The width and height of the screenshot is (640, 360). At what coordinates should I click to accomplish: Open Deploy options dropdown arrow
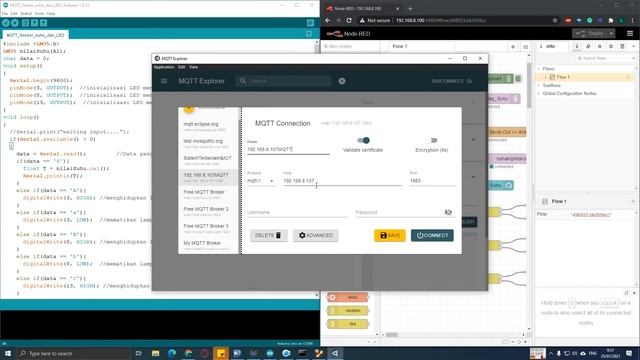tap(611, 33)
